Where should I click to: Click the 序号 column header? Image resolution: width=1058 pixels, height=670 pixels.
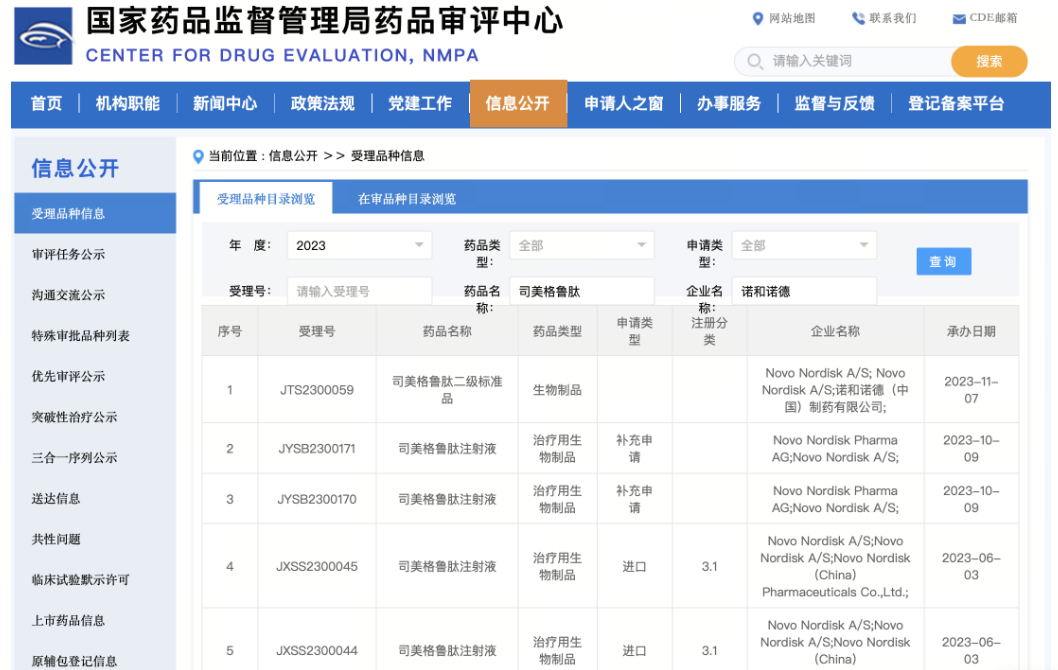click(229, 331)
